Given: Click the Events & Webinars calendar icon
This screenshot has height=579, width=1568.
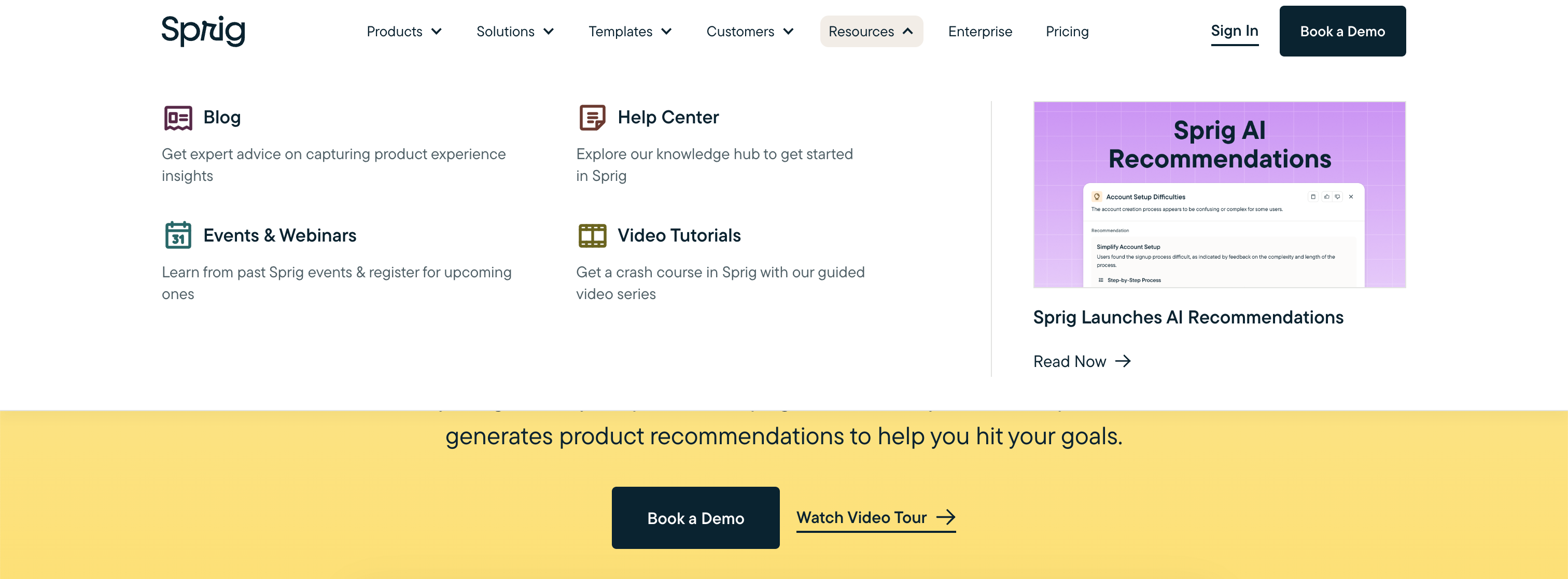Looking at the screenshot, I should (x=178, y=235).
